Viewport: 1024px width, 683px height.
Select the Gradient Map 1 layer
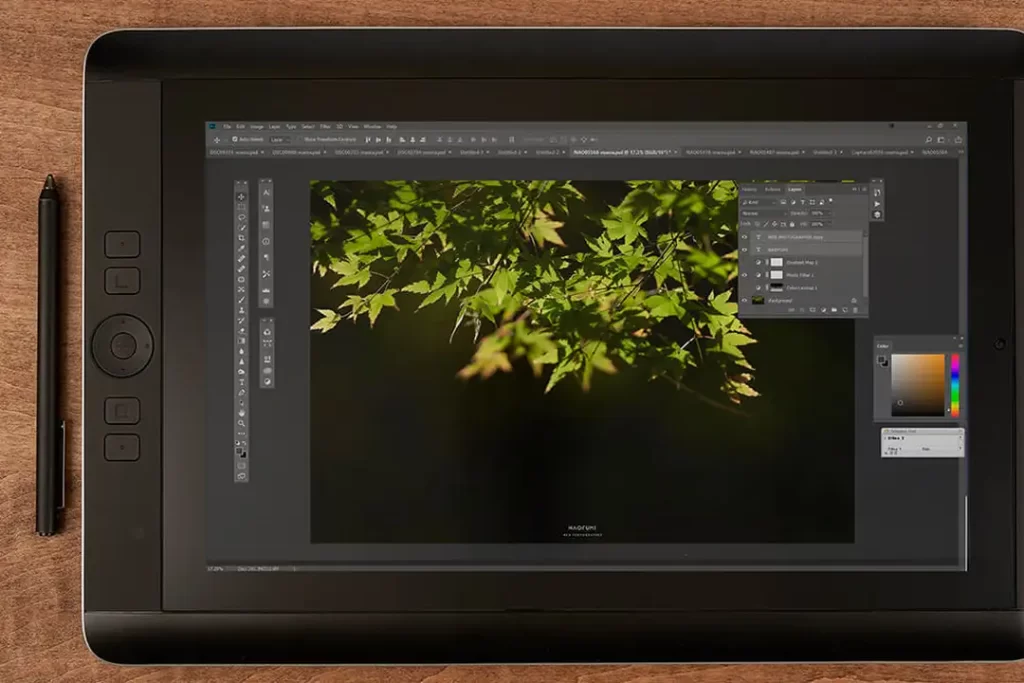(801, 262)
